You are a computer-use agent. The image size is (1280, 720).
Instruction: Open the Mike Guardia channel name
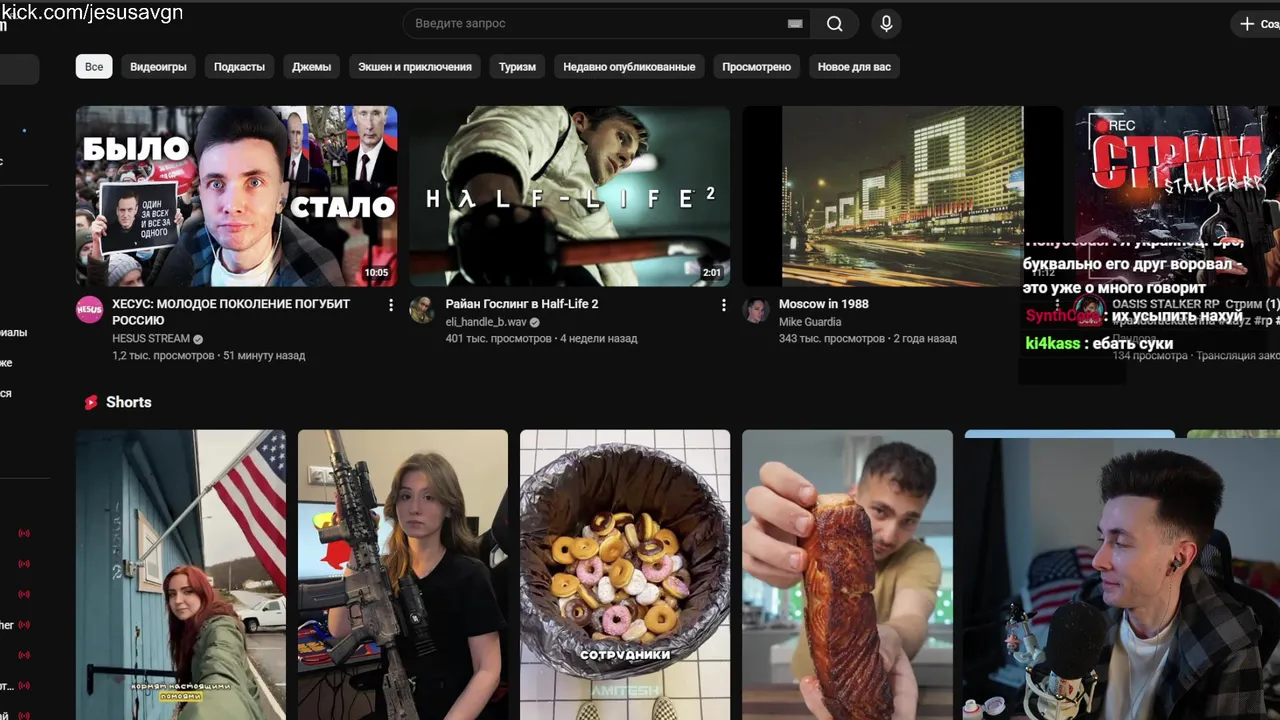point(810,322)
